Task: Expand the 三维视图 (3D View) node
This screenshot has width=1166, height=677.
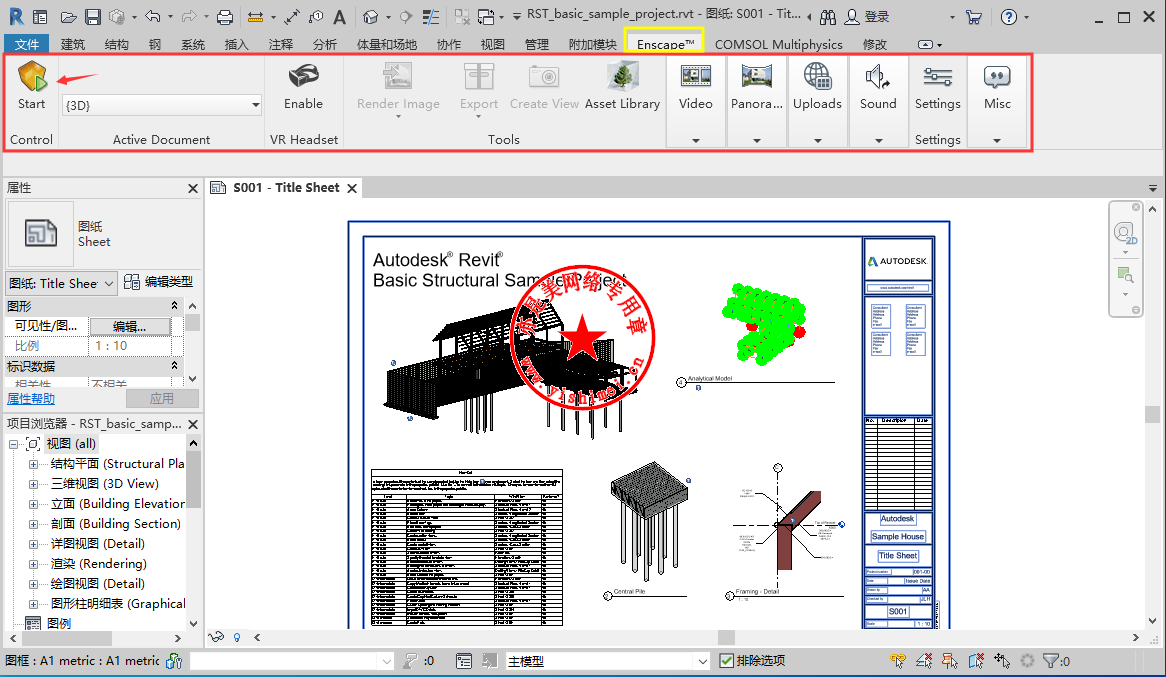Action: pyautogui.click(x=33, y=484)
